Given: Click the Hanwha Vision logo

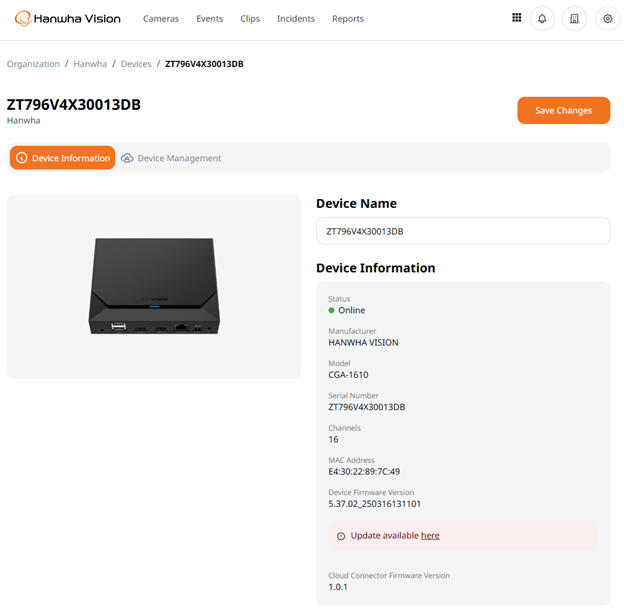Looking at the screenshot, I should (68, 18).
